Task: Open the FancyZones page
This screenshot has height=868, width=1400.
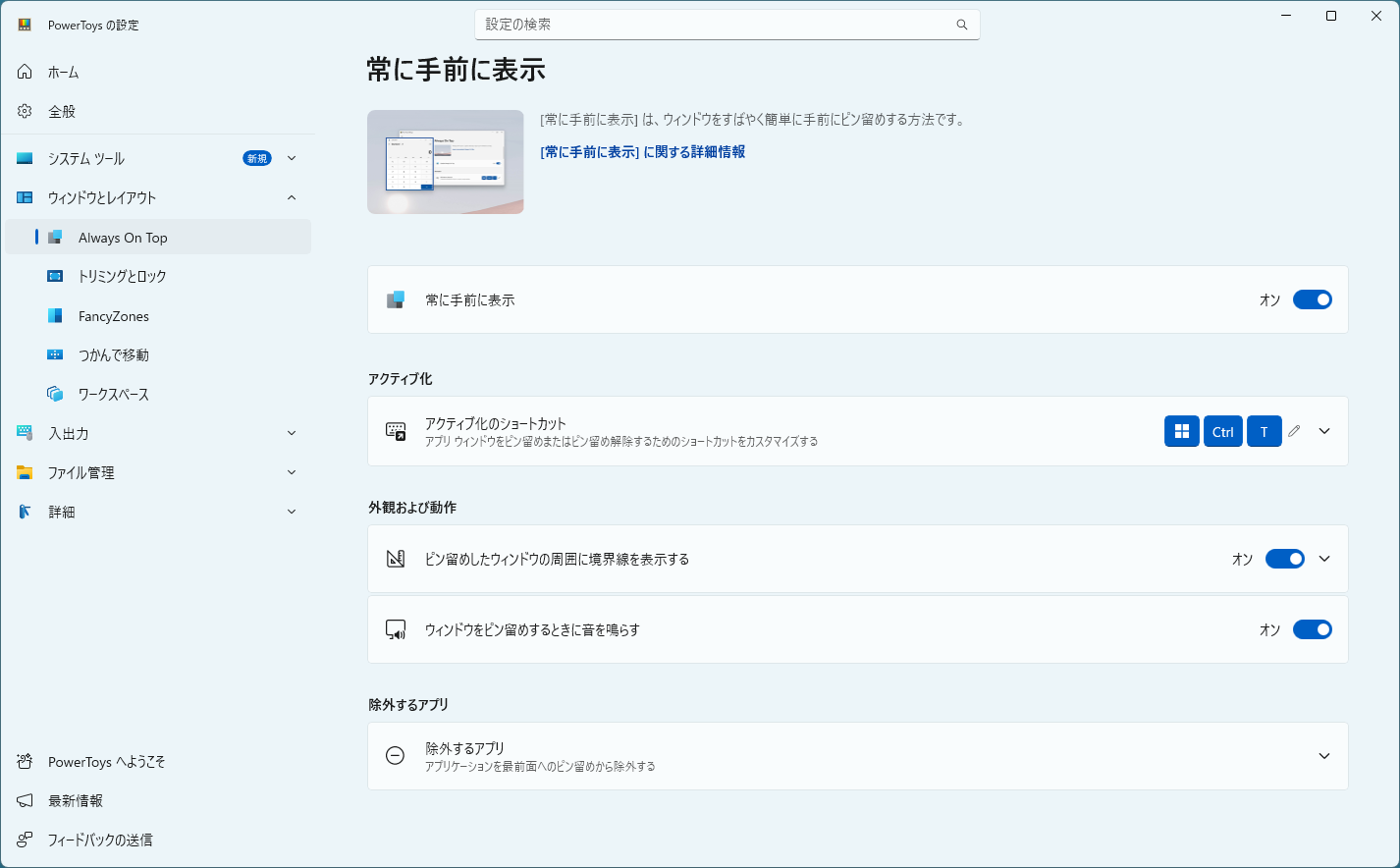Action: 158,315
